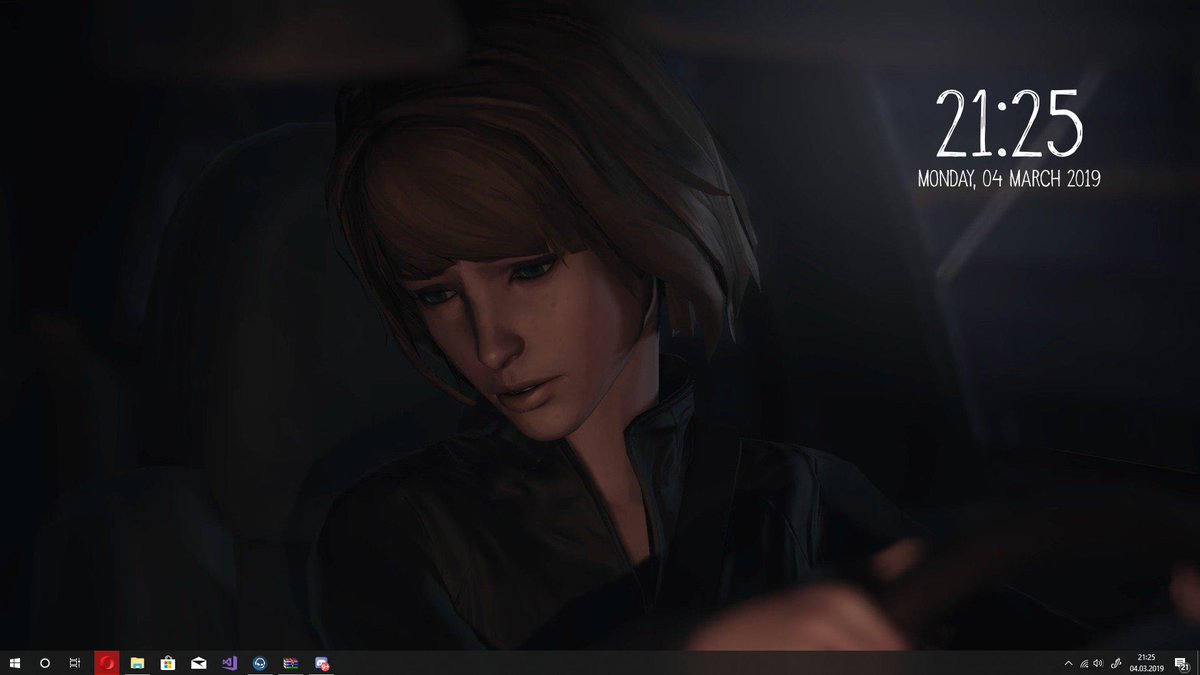Click the 21:25 desktop clock widget
The image size is (1200, 675).
[1009, 123]
